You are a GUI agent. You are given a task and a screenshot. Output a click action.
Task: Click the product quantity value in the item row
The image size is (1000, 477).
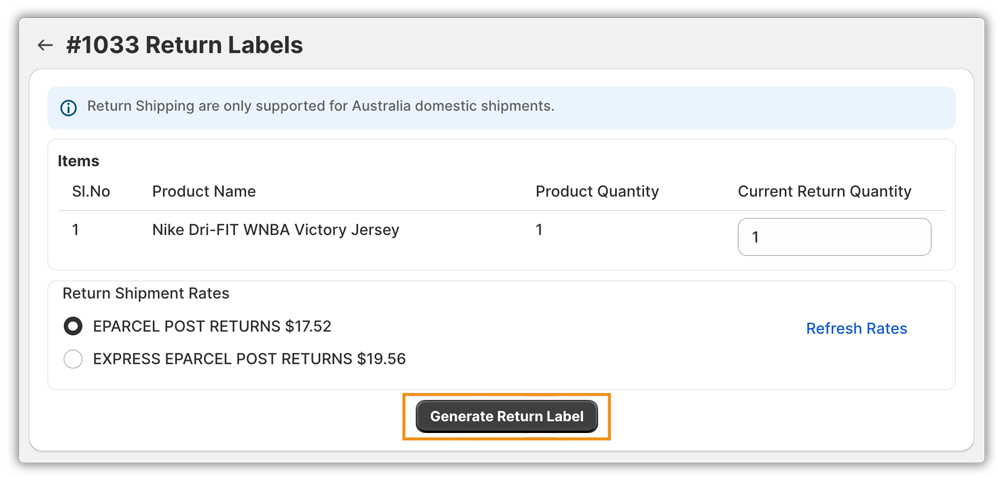(x=539, y=230)
